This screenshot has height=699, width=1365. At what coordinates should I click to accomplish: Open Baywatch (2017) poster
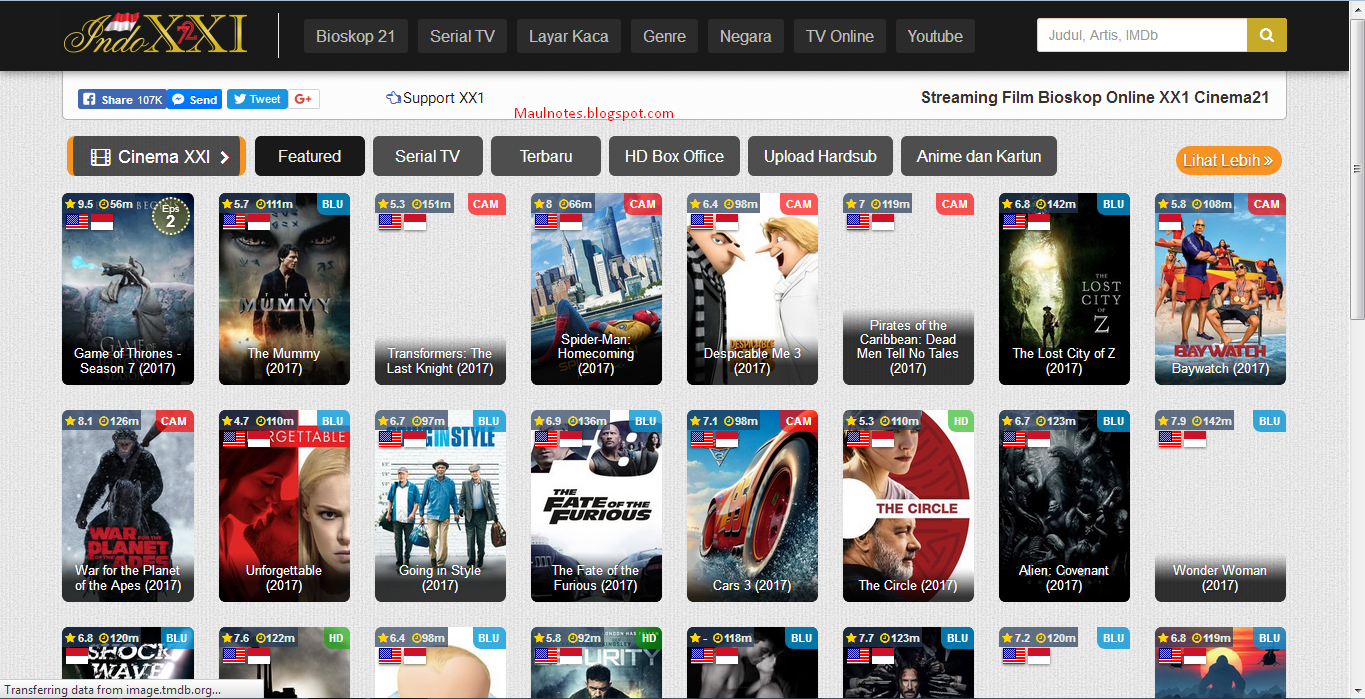click(x=1220, y=289)
